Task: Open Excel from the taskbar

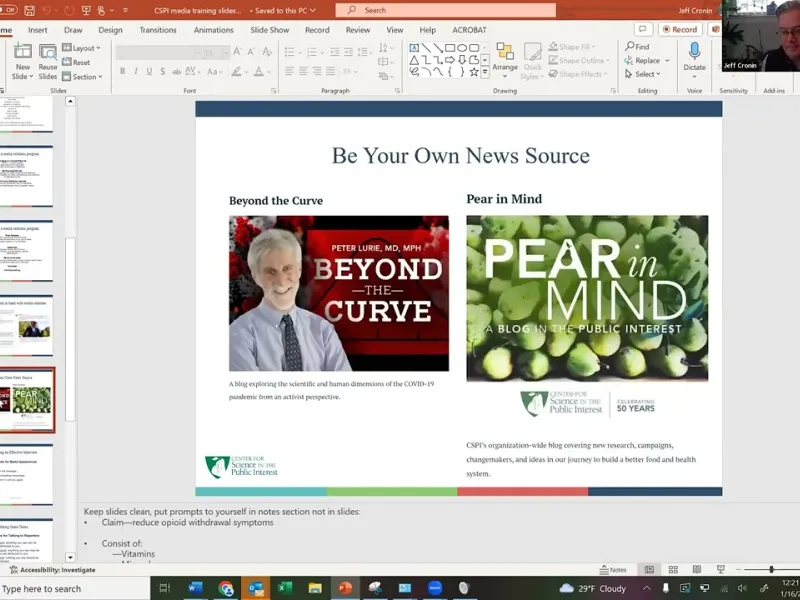Action: click(285, 588)
